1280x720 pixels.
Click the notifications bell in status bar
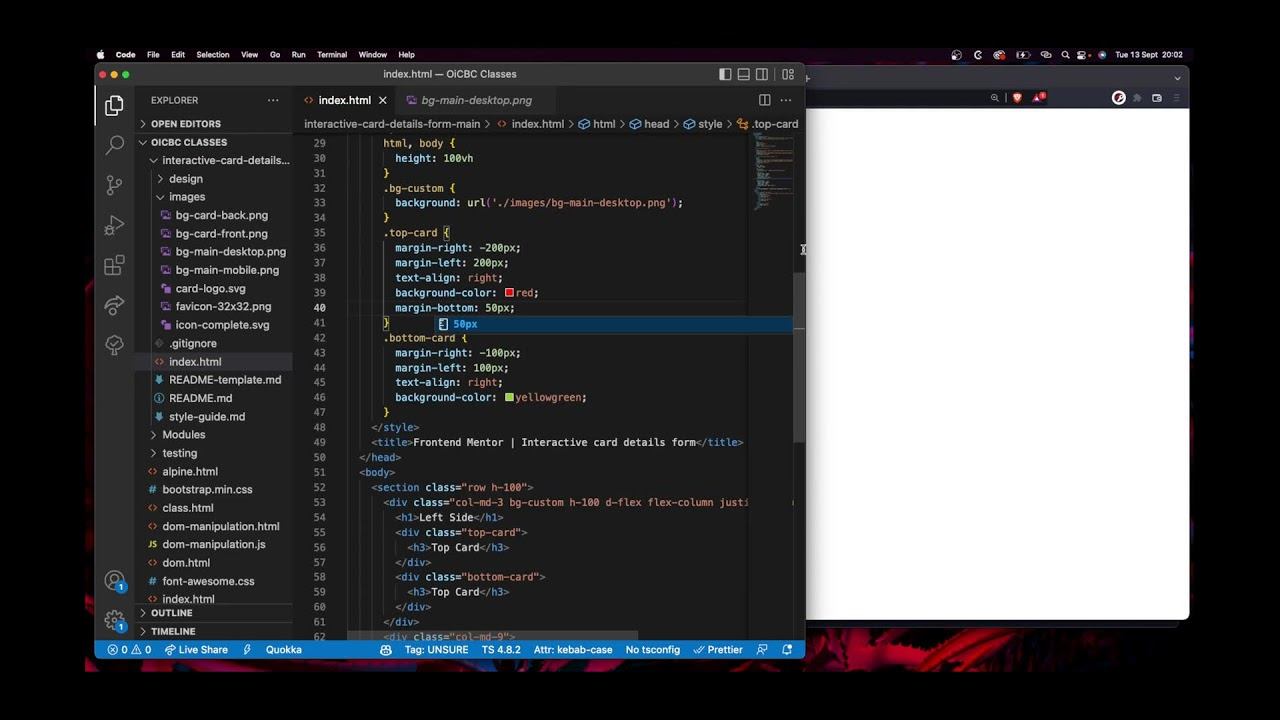[787, 650]
